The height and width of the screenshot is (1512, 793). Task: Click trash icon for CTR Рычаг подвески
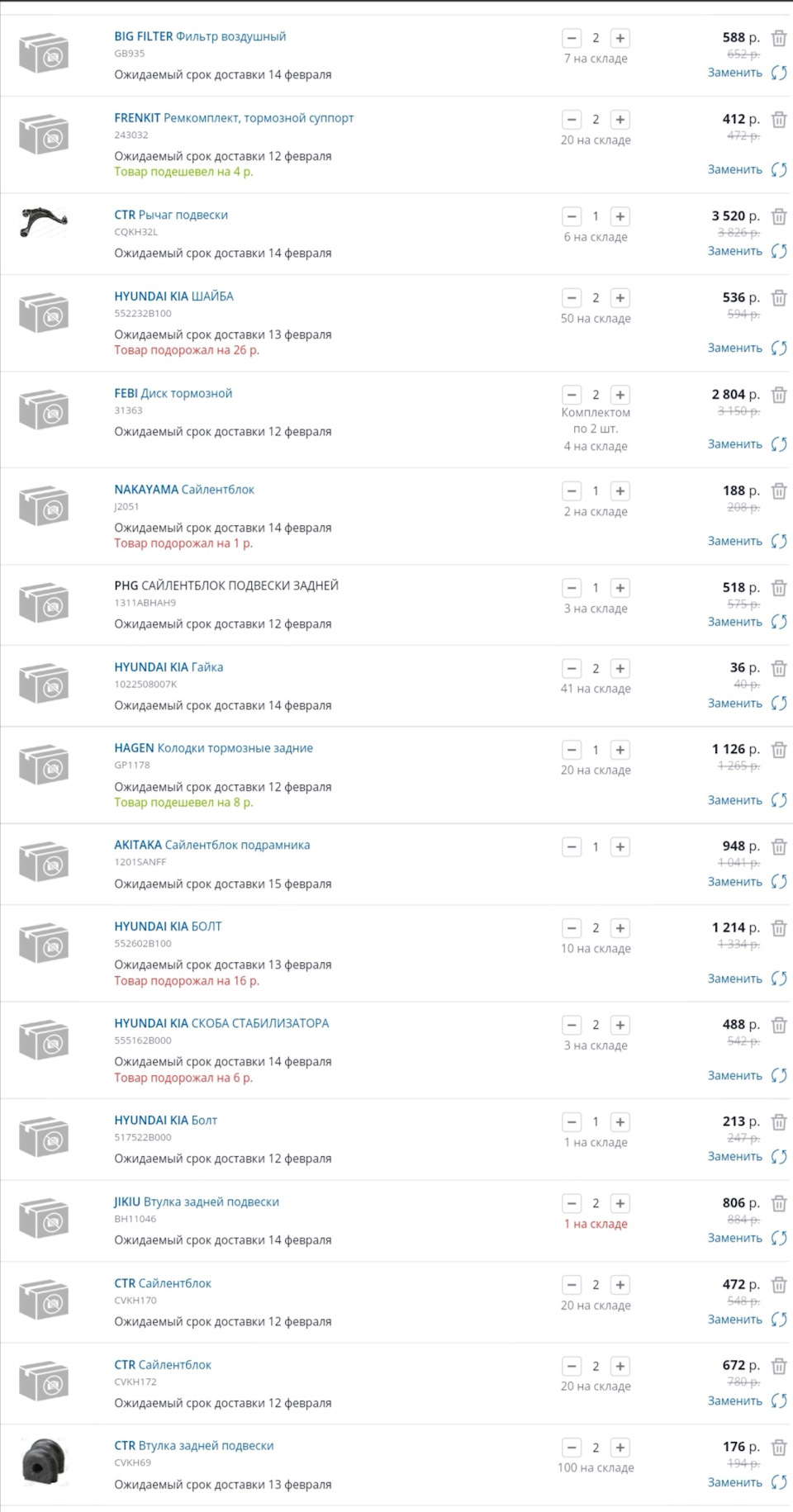778,216
